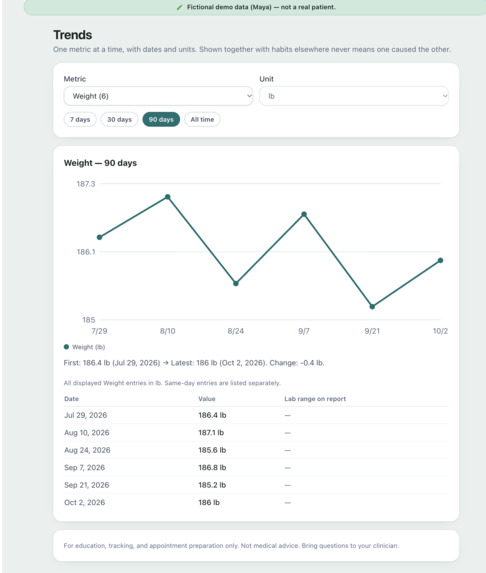Click the 185.2 lb value cell

212,485
